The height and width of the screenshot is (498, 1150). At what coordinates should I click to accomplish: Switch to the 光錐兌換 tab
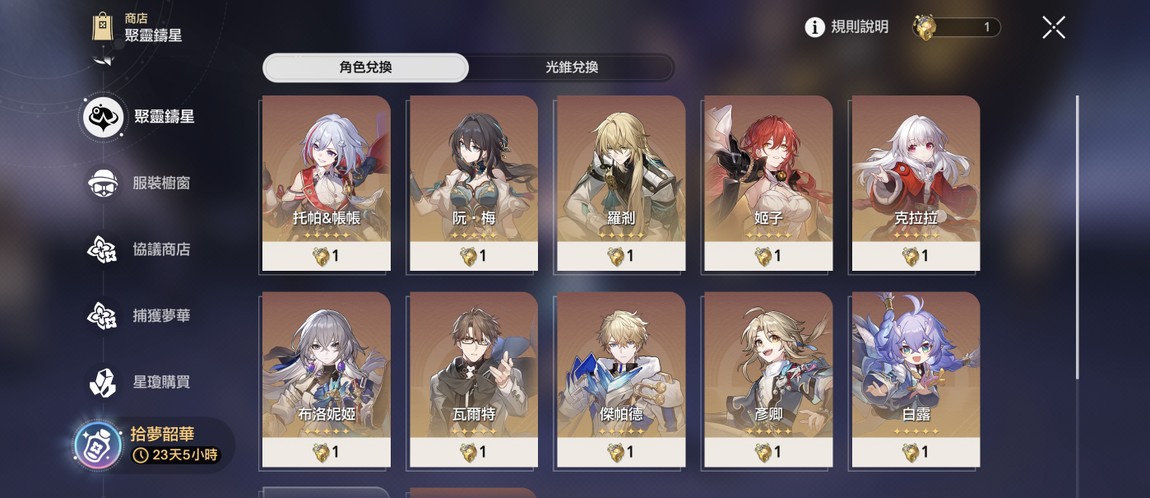[x=571, y=67]
